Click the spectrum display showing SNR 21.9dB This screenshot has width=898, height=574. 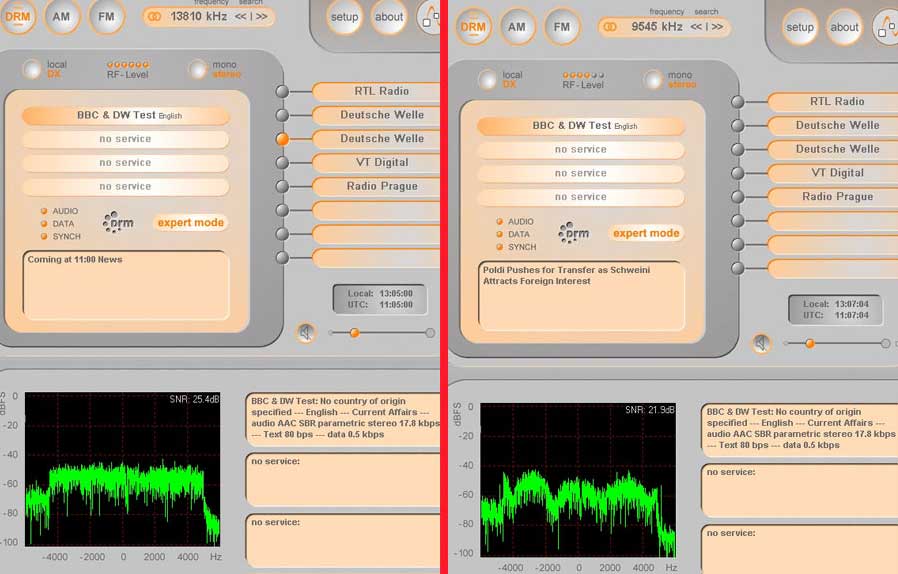point(578,480)
